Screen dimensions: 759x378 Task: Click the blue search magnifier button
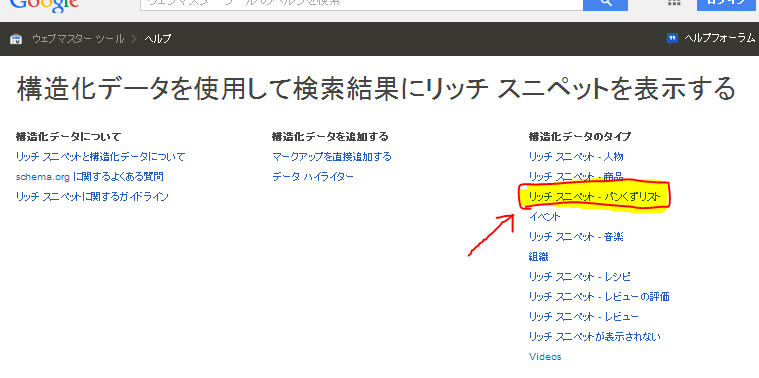[x=605, y=4]
